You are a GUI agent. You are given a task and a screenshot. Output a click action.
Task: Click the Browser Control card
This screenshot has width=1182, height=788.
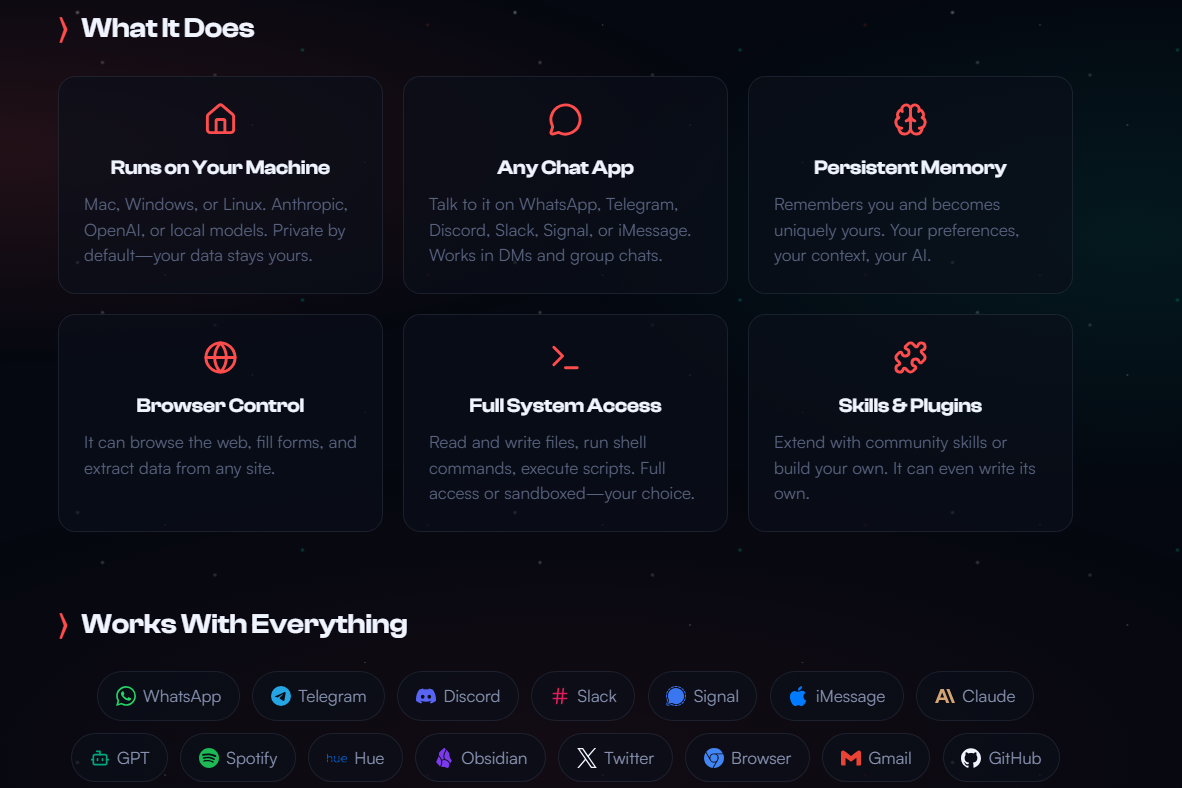[x=220, y=422]
